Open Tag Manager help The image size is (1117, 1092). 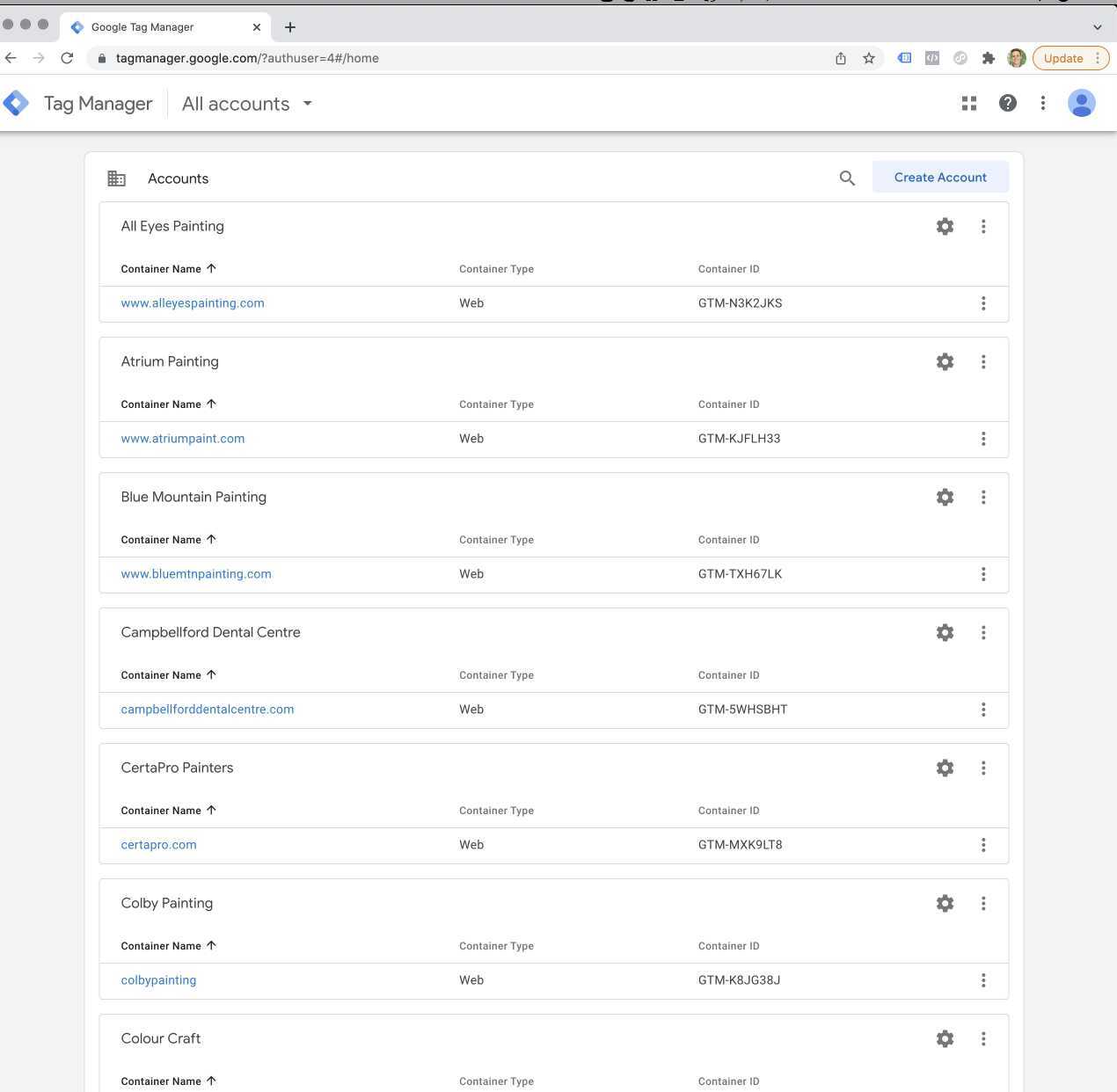[1007, 103]
